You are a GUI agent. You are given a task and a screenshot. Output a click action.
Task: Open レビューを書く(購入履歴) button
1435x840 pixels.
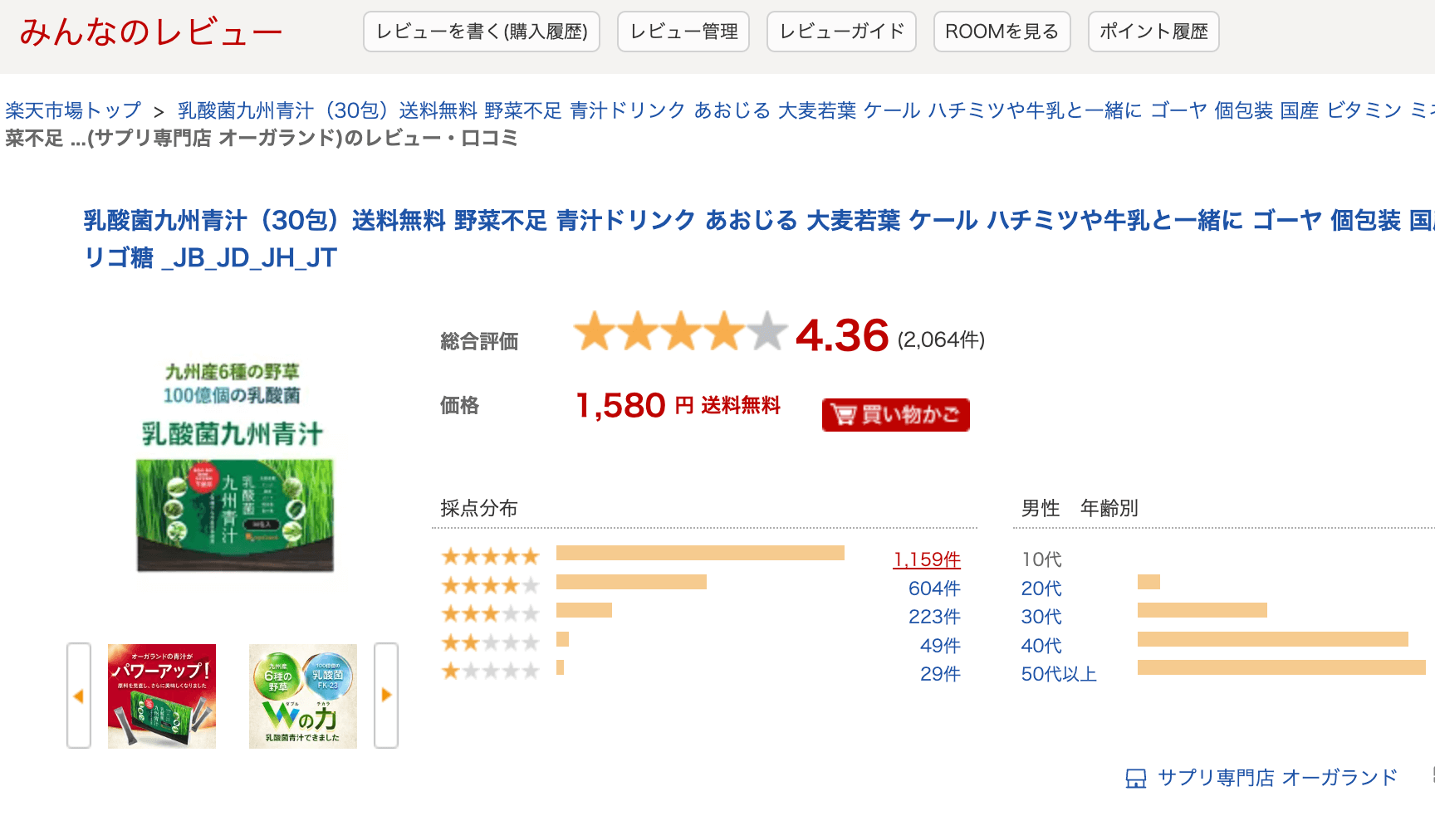click(x=482, y=32)
